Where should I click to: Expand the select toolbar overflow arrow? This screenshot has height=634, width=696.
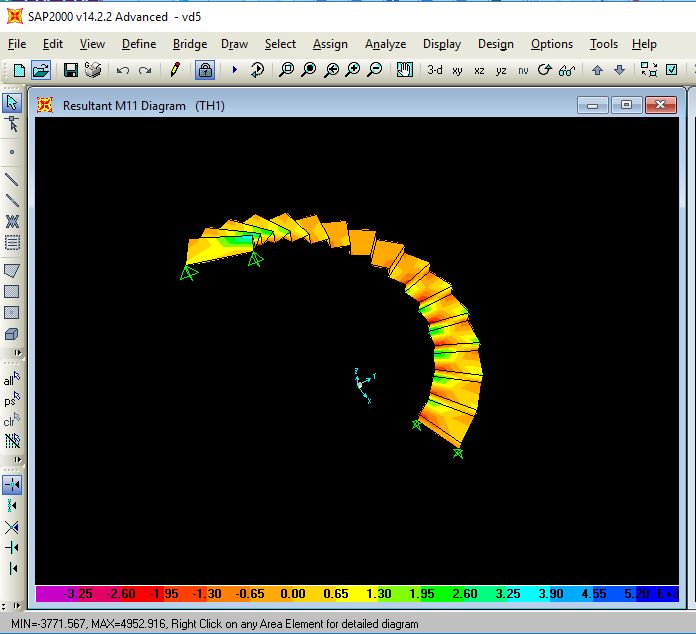point(17,459)
